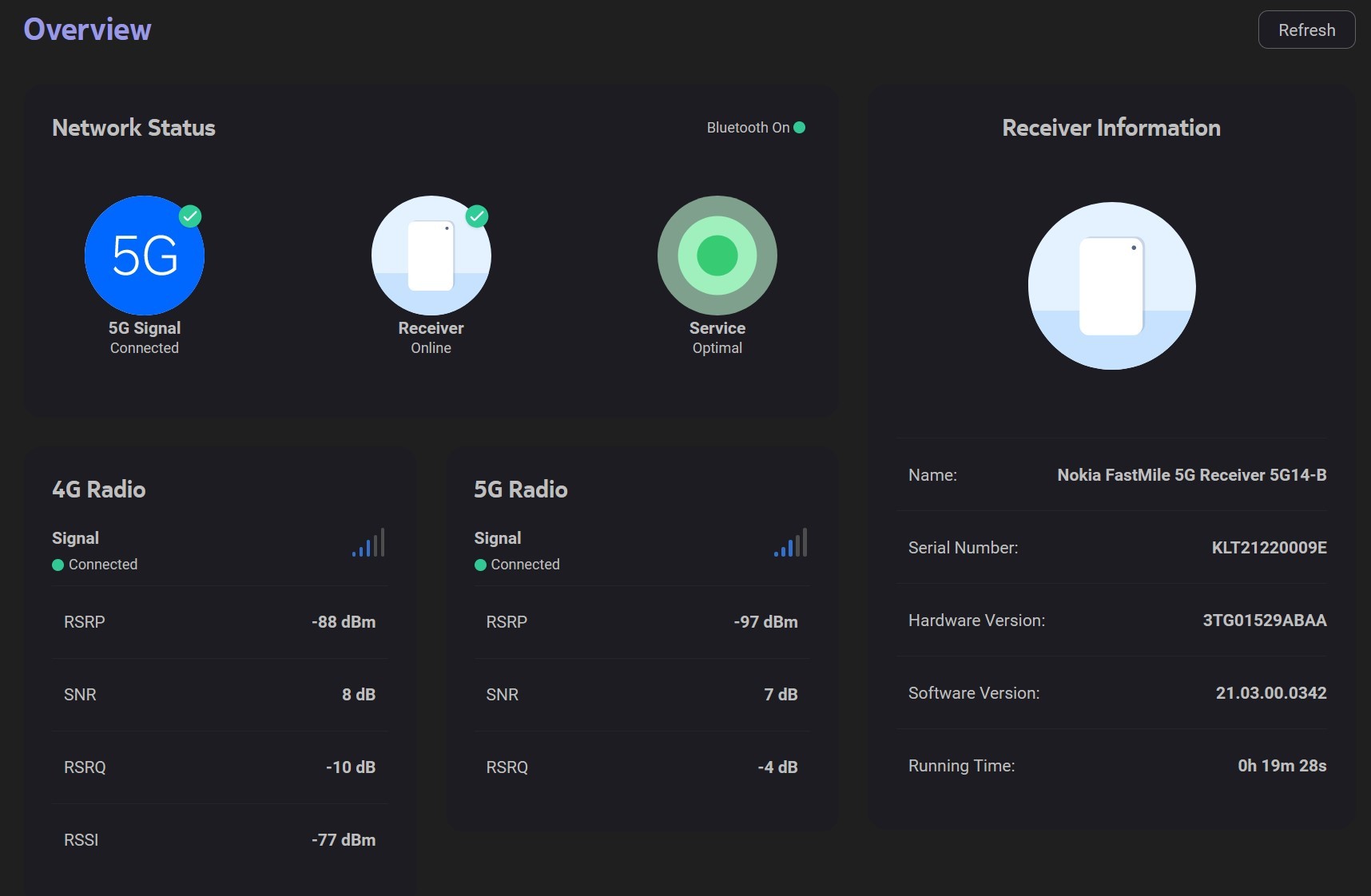Click the 4G RSRP value -88 dBm
This screenshot has height=896, width=1371.
tap(344, 622)
